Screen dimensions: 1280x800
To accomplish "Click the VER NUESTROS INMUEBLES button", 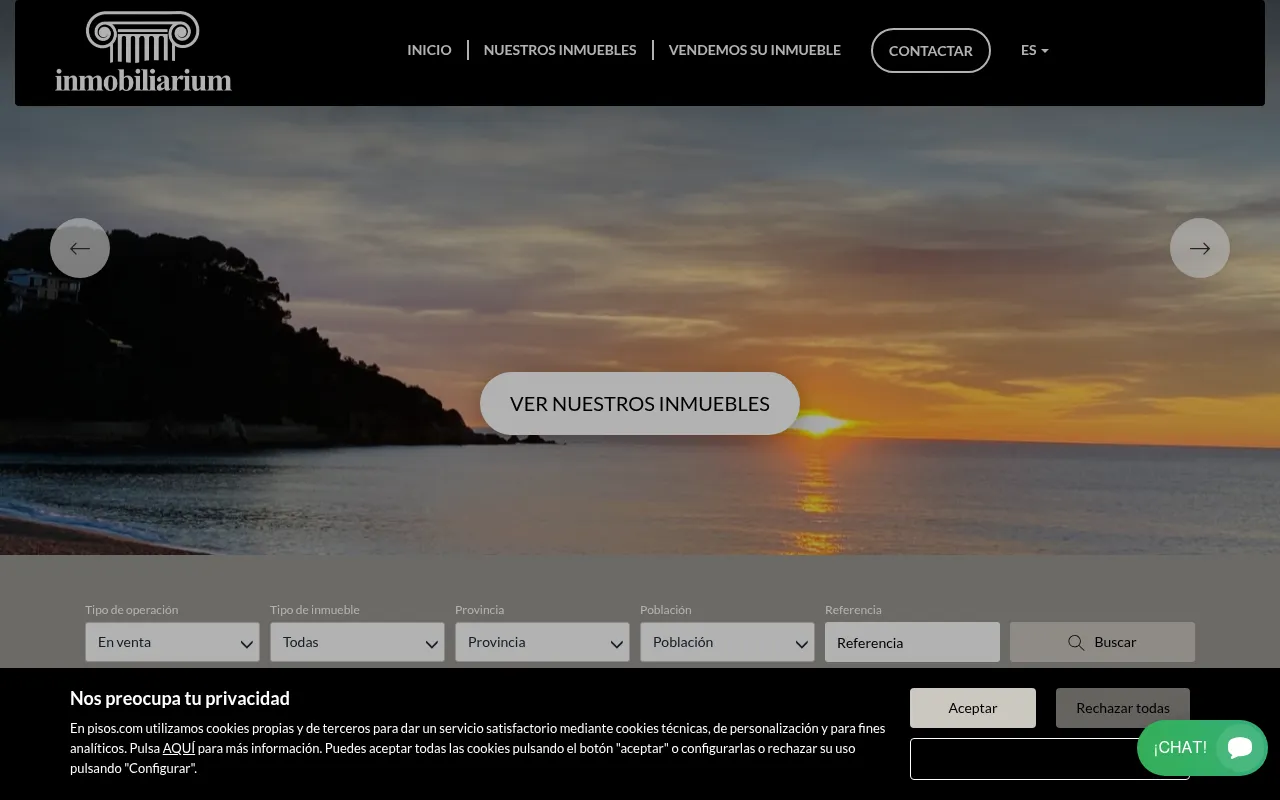I will tap(640, 404).
